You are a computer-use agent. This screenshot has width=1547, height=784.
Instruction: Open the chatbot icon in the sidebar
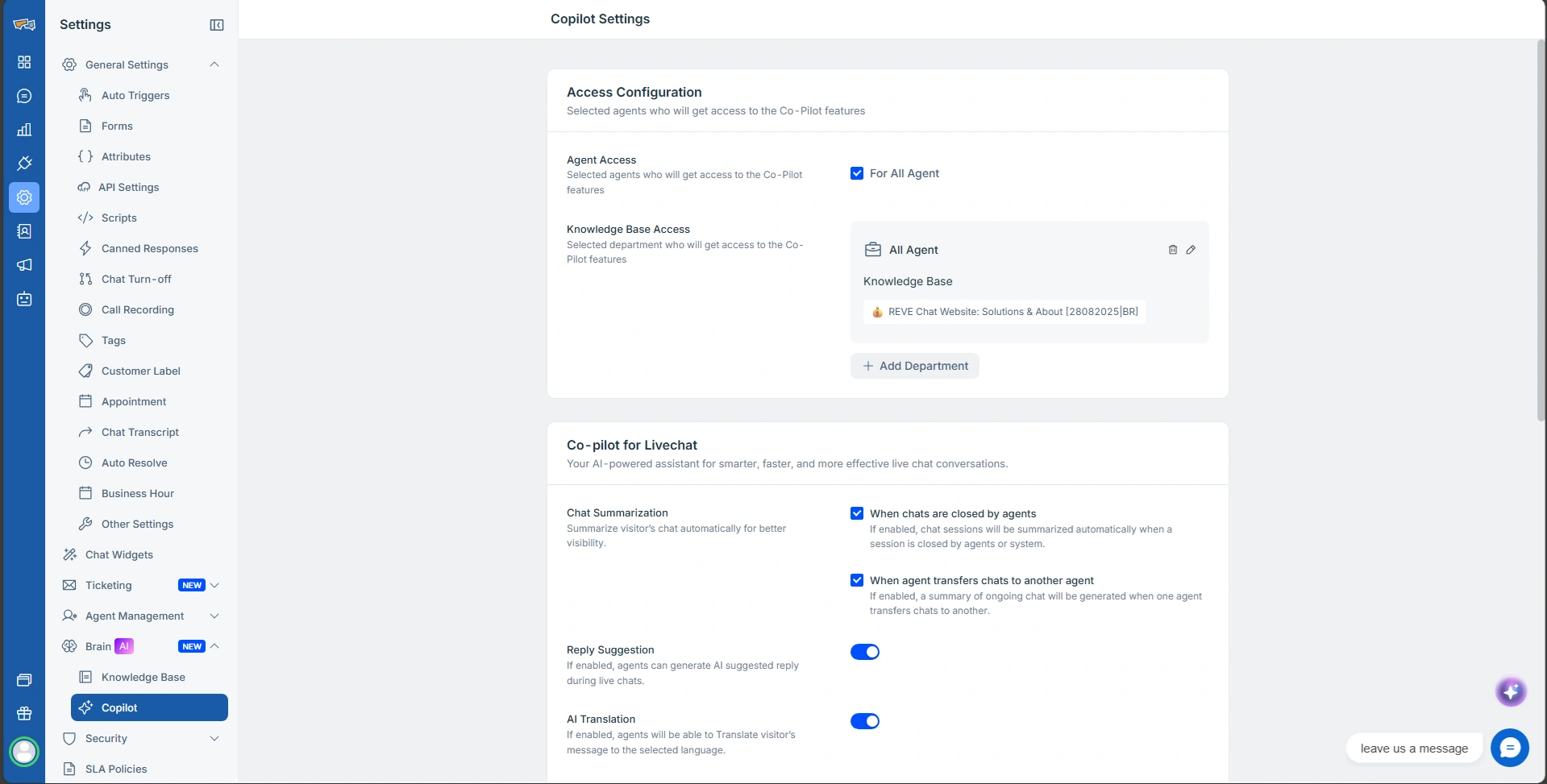click(x=24, y=299)
